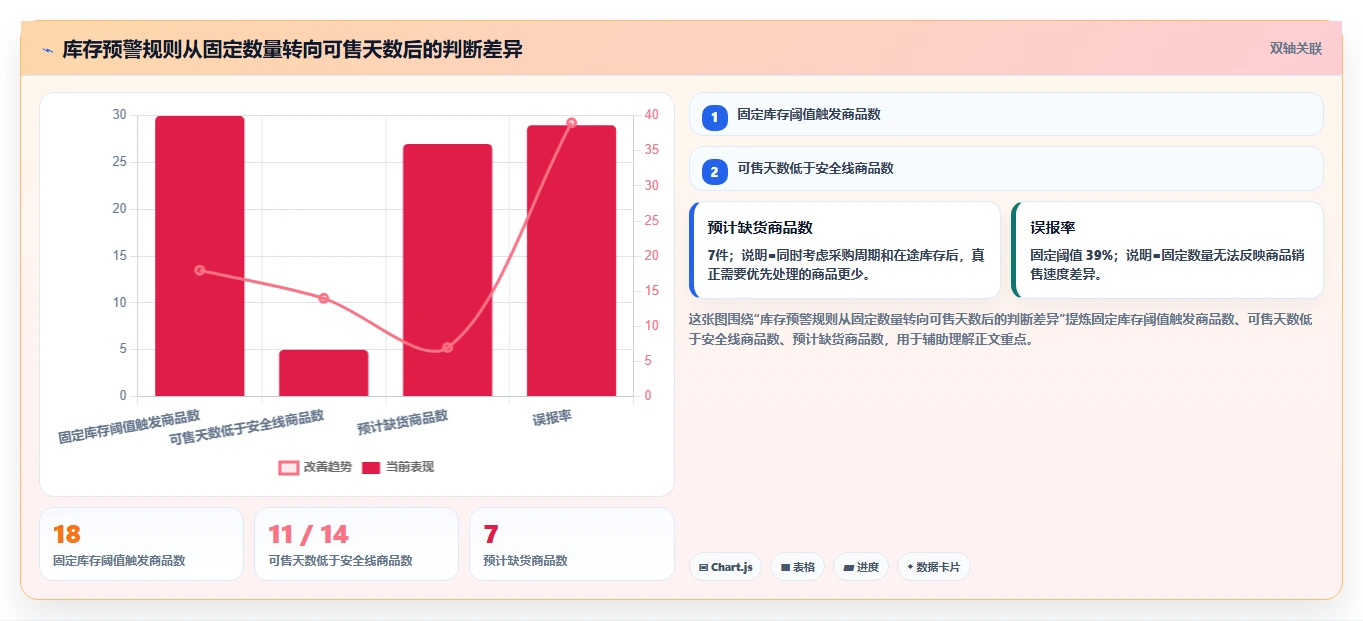This screenshot has width=1363, height=621.
Task: Click the x-axis label 预计缺货商品数
Action: tap(403, 423)
